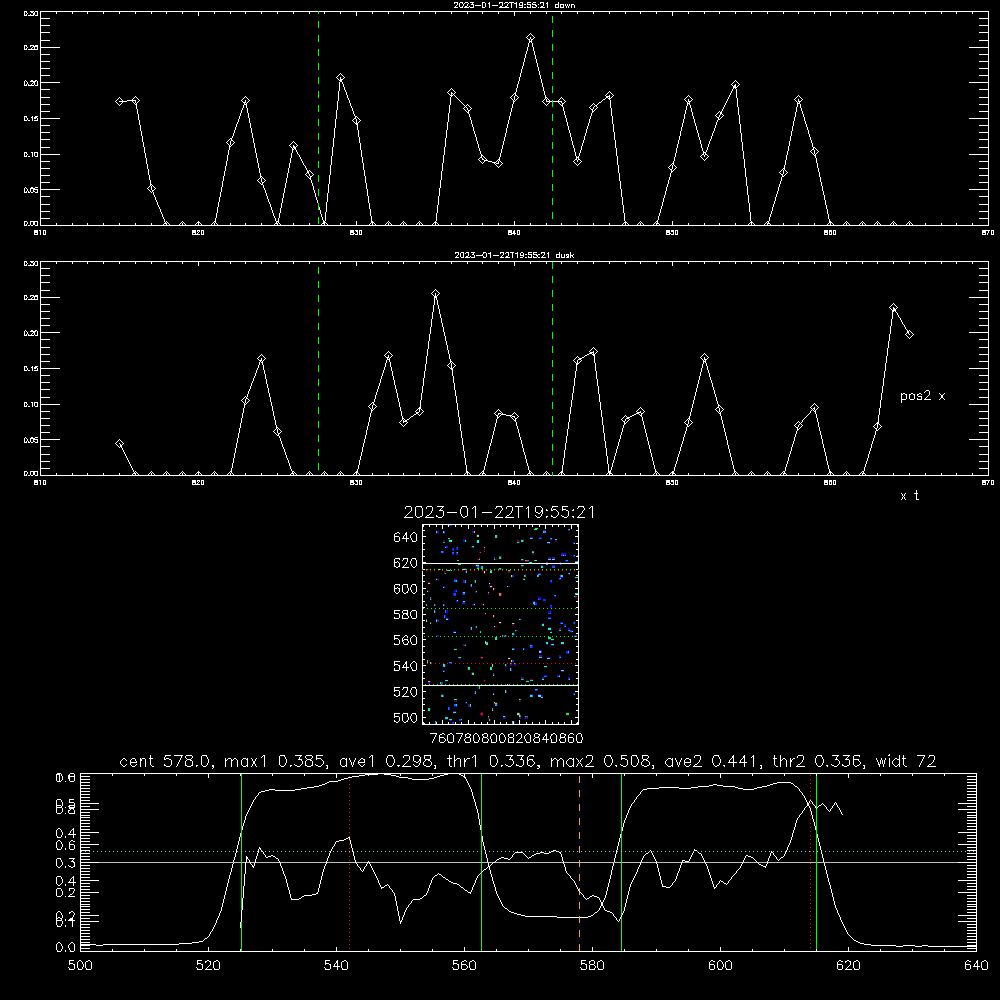Click the '600' y-axis label of the center image
Screen dimensions: 1000x1000
406,589
